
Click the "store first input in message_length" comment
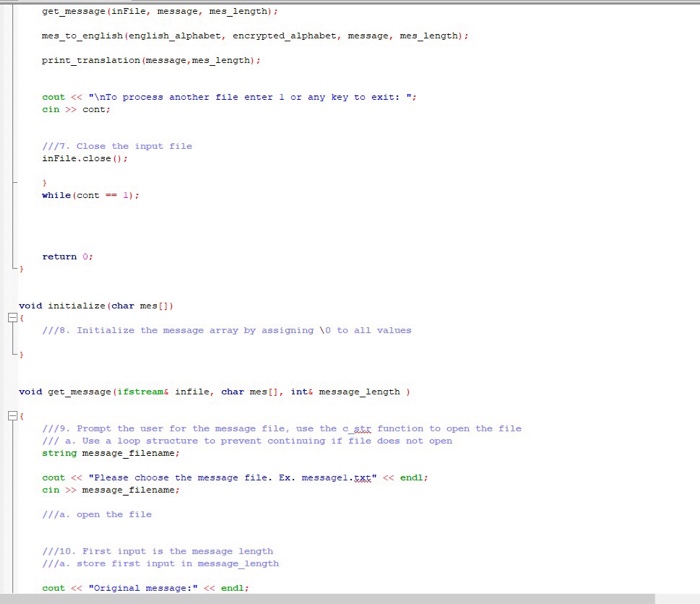160,564
